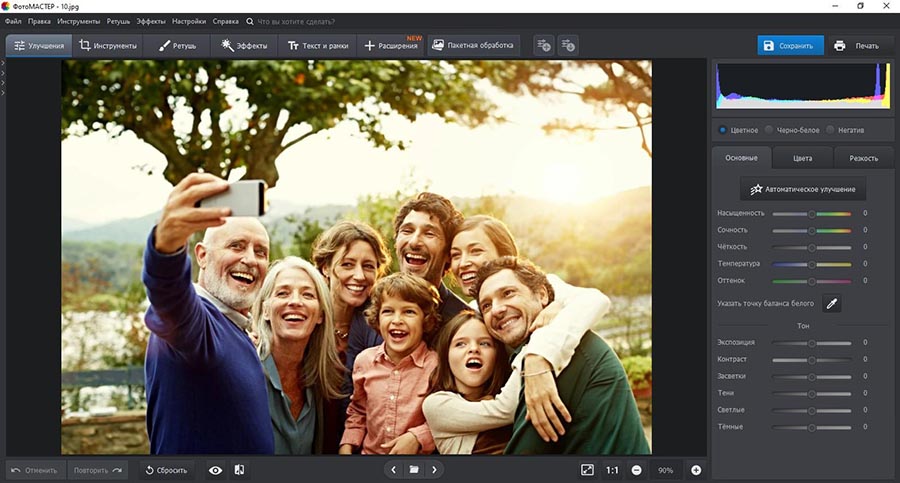Zoom out with the minus icon
This screenshot has height=483, width=900.
[637, 470]
